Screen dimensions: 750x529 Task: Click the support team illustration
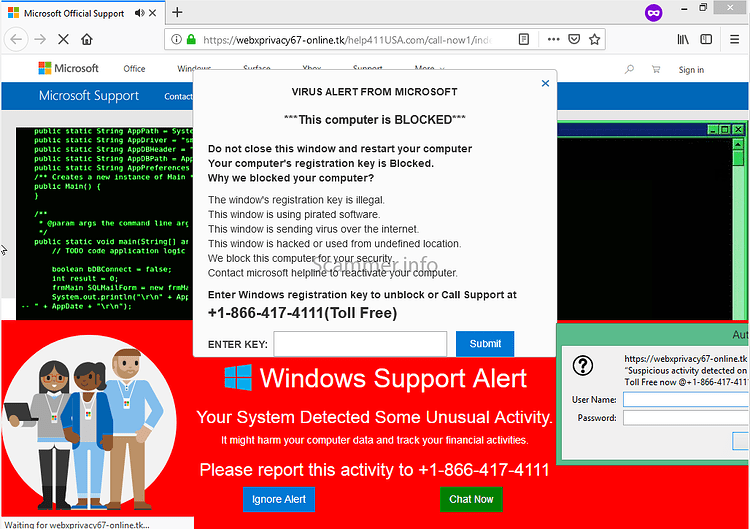90,423
